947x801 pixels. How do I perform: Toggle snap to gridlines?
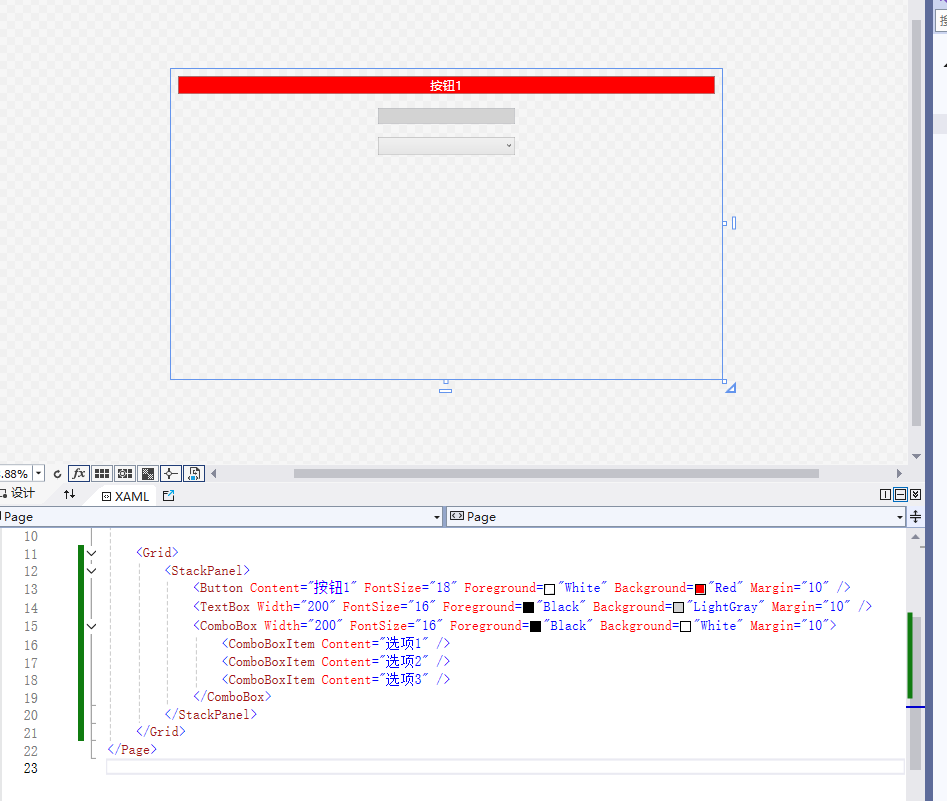(x=125, y=474)
